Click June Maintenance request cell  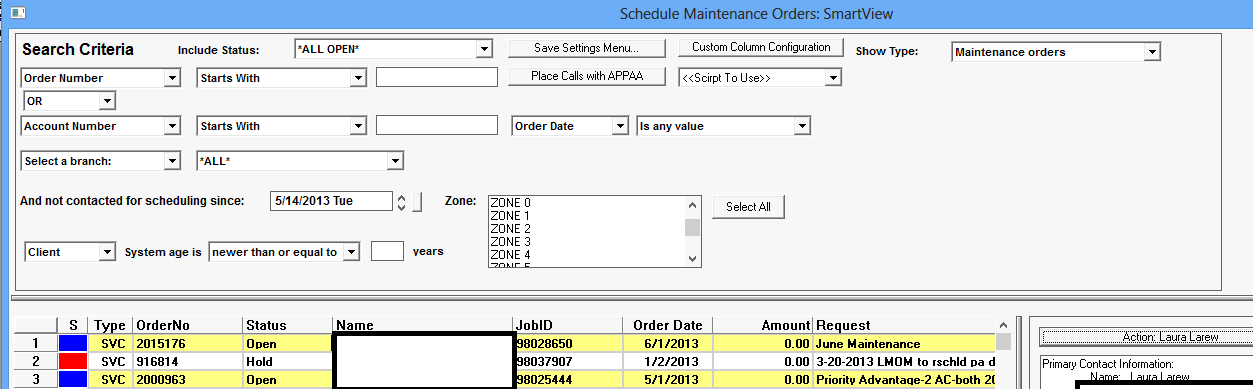(x=905, y=343)
